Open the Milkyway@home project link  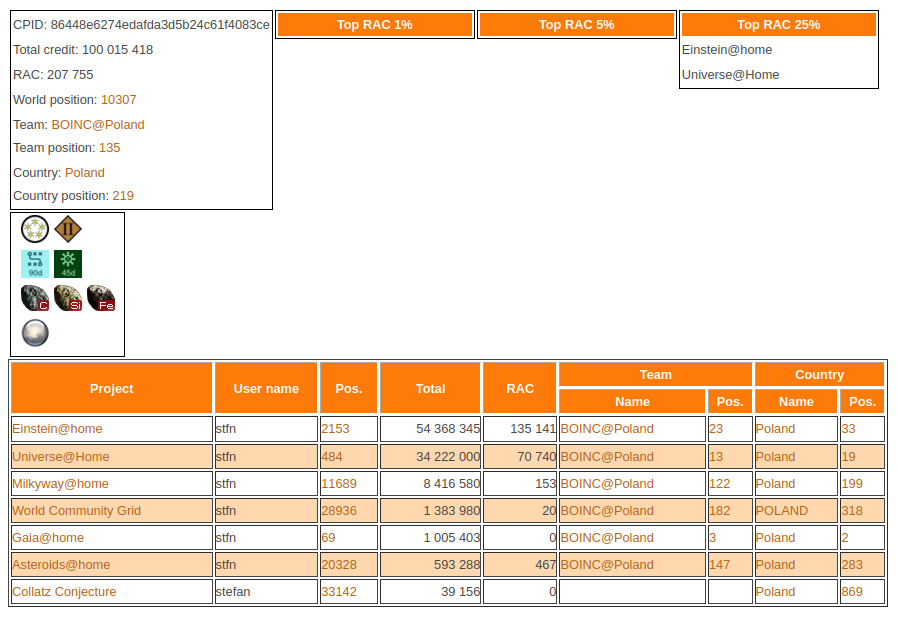pos(60,484)
